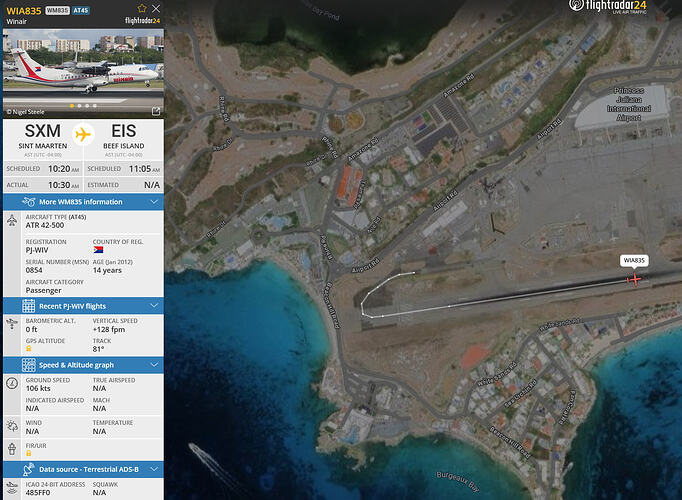The image size is (682, 500).
Task: Click the Passenger aircraft category value
Action: point(43,290)
